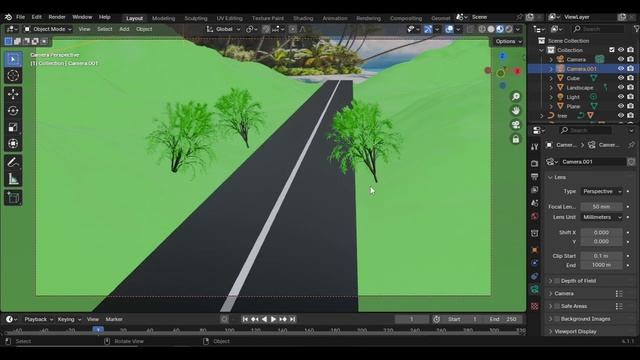Open the Options dropdown in viewport

pyautogui.click(x=509, y=41)
